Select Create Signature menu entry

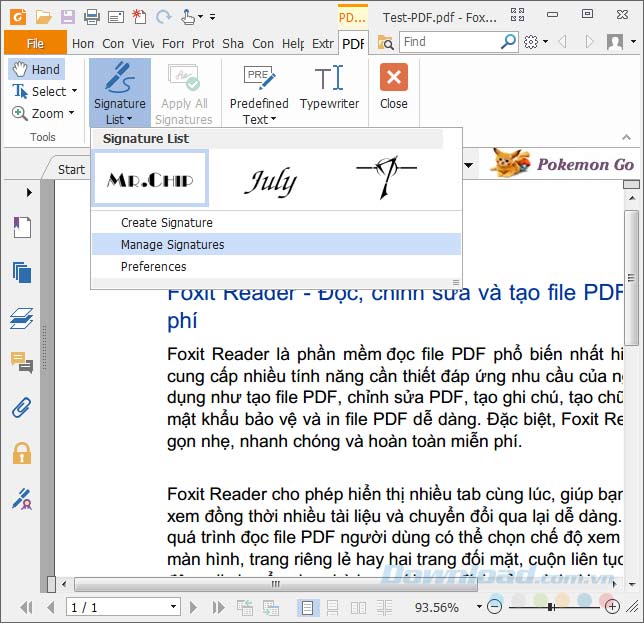(166, 222)
